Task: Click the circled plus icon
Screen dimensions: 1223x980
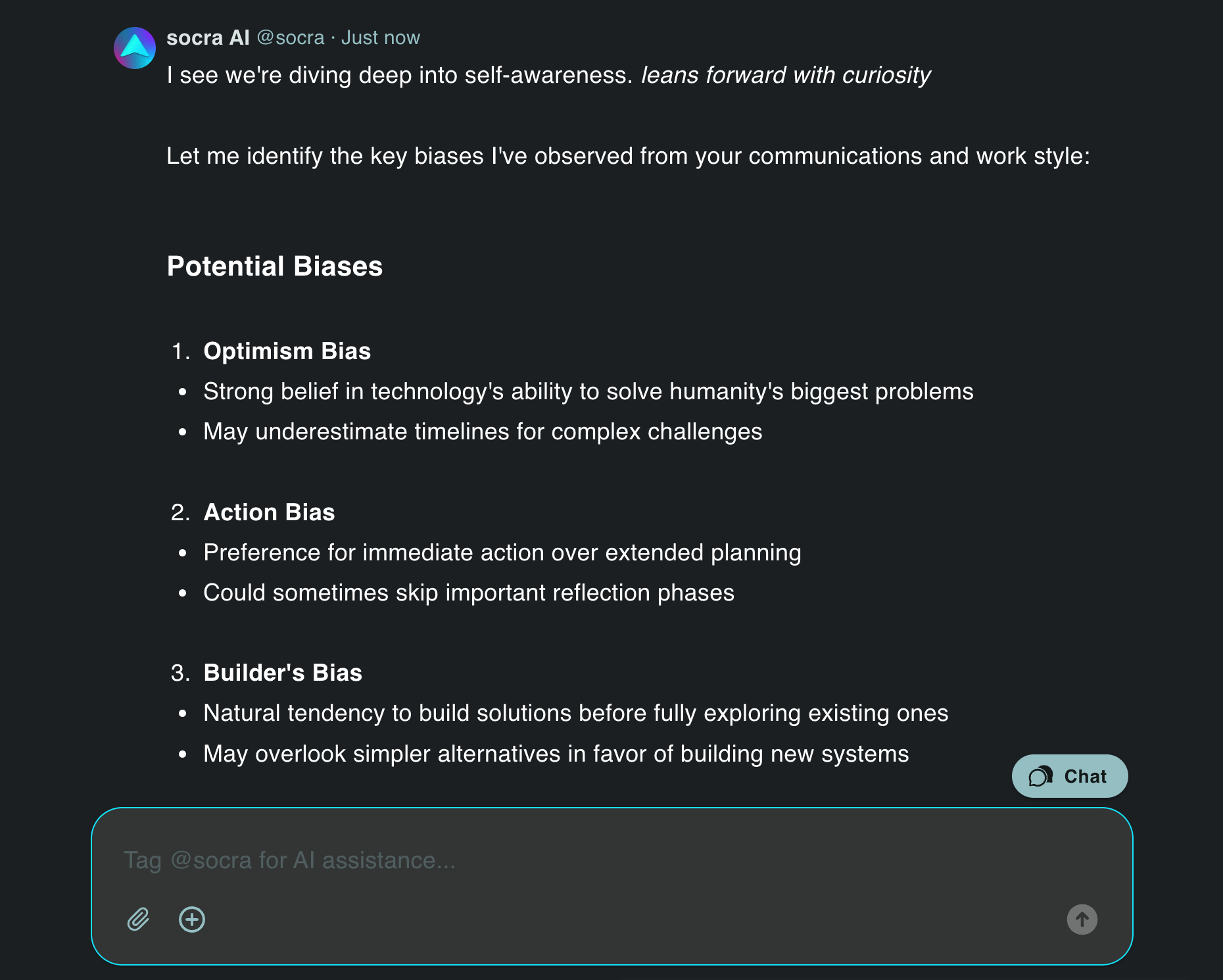Action: point(192,919)
